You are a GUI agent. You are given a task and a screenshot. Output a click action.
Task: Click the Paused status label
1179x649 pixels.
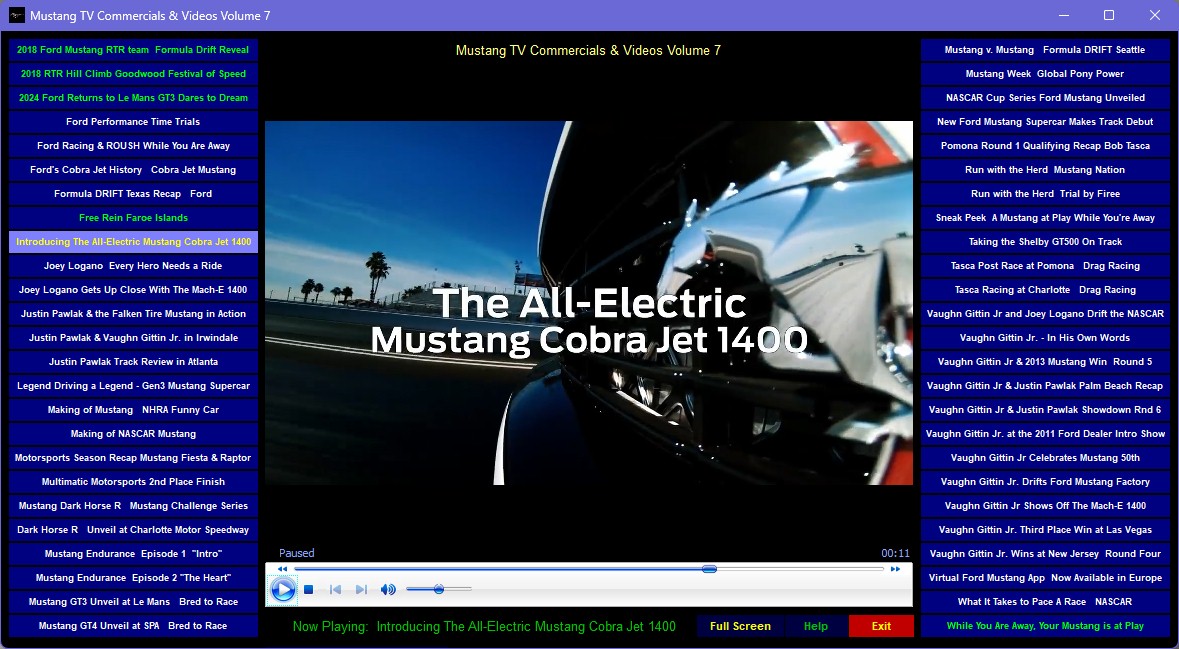pos(296,553)
